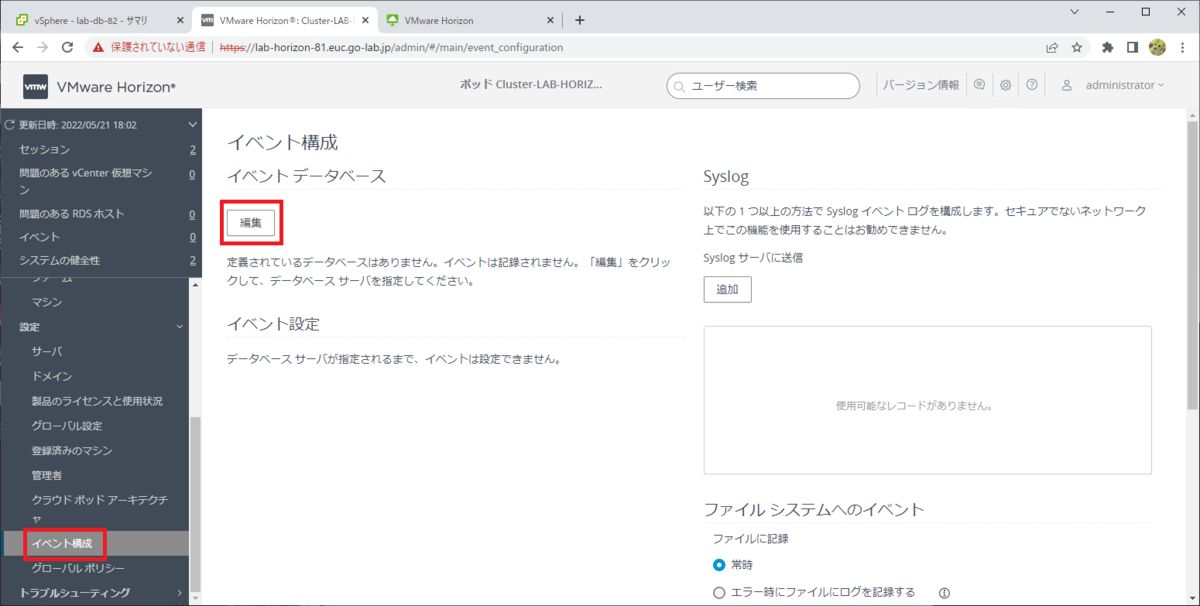Click the Chrome profile avatar
The height and width of the screenshot is (606, 1200).
pos(1158,47)
